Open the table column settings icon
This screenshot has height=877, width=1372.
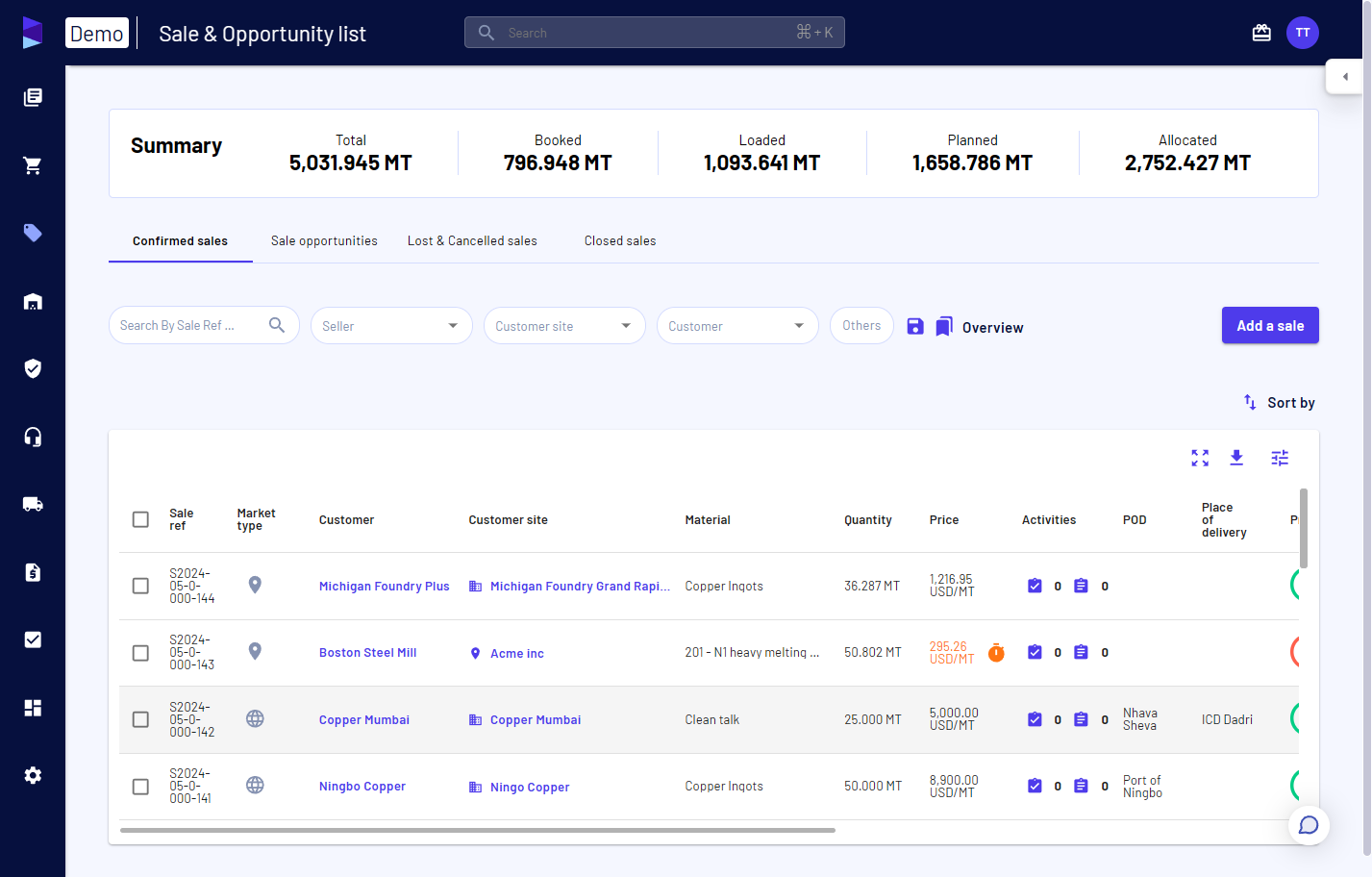click(x=1280, y=458)
